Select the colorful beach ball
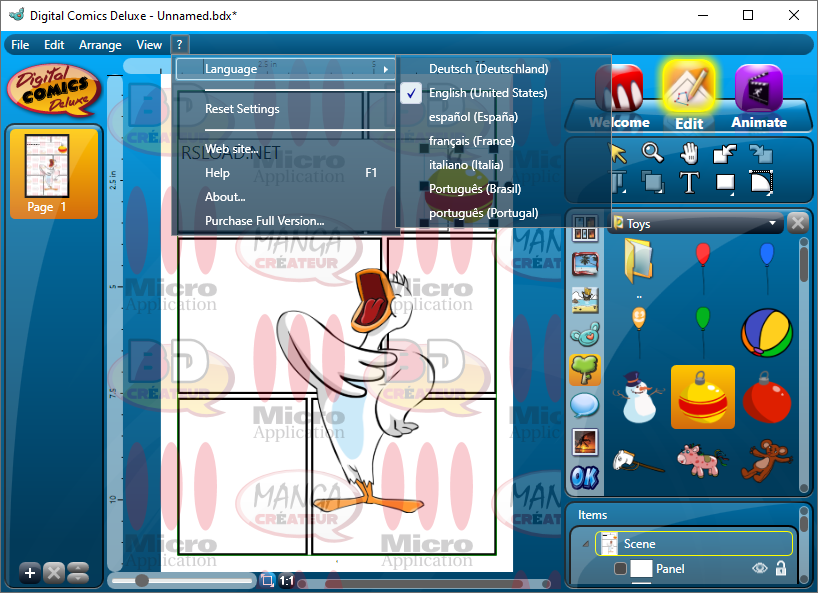 (767, 333)
